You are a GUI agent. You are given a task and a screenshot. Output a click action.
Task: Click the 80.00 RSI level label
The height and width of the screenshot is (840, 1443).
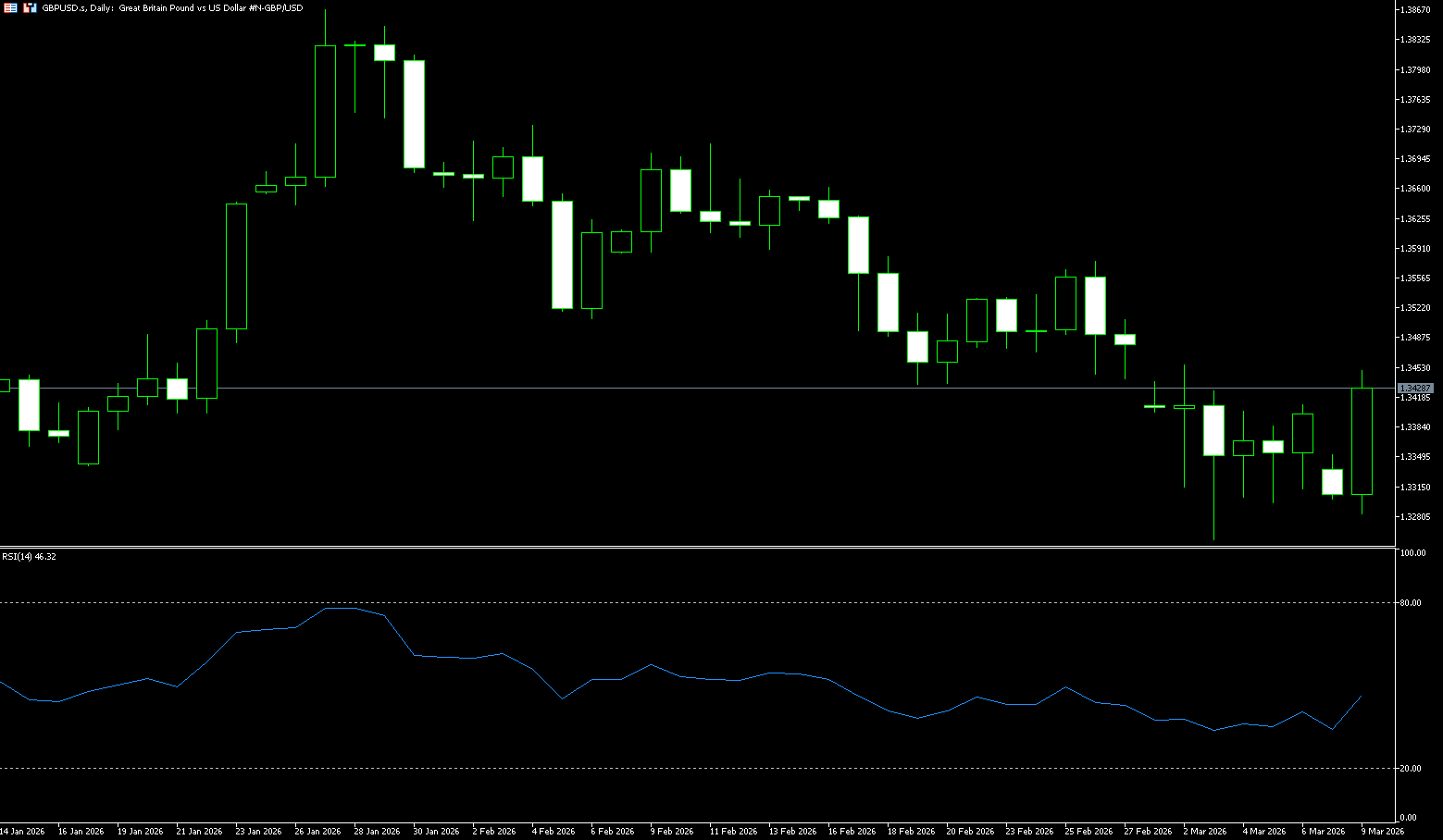tap(1411, 603)
